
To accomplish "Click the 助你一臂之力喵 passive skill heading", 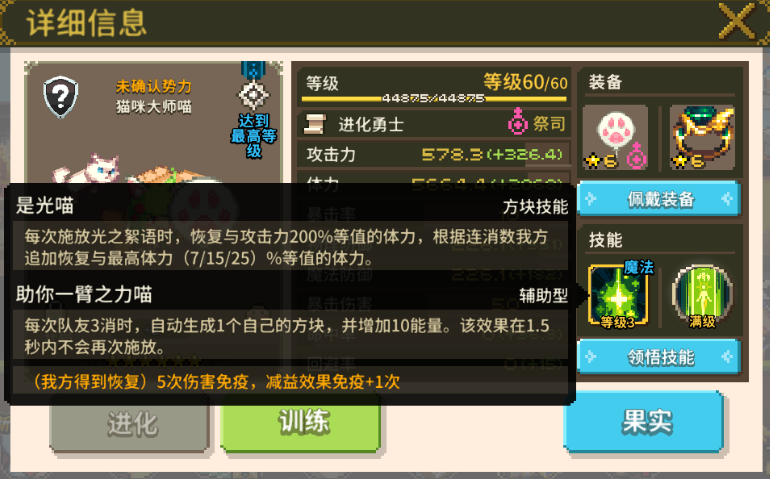I will 84,294.
